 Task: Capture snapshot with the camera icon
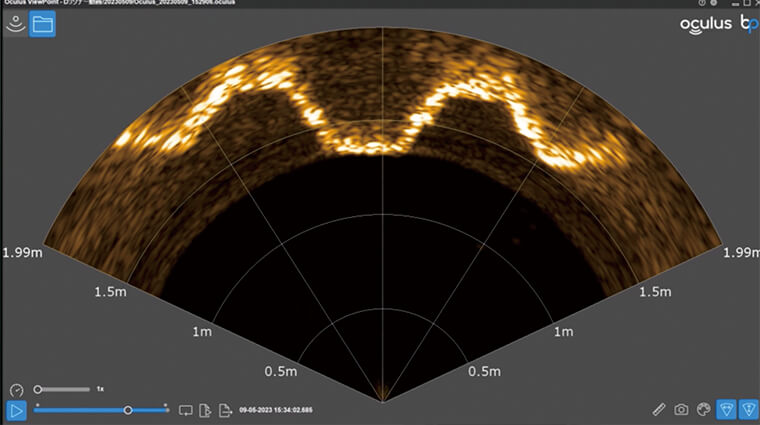[681, 410]
